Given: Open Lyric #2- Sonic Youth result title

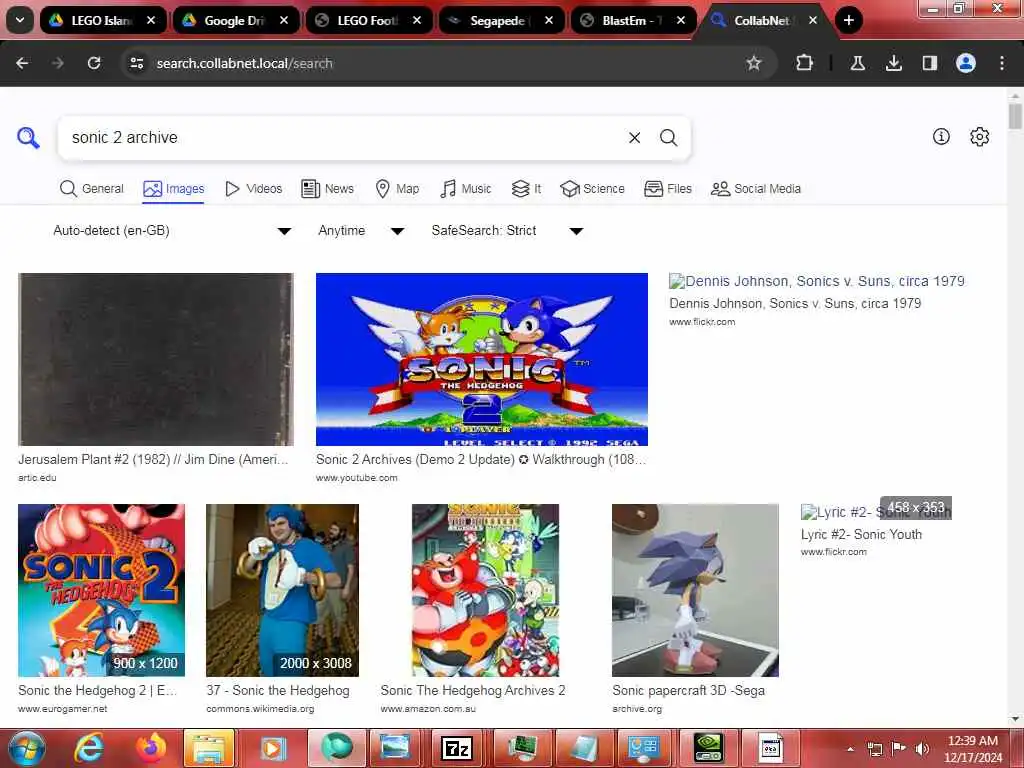Looking at the screenshot, I should [861, 534].
